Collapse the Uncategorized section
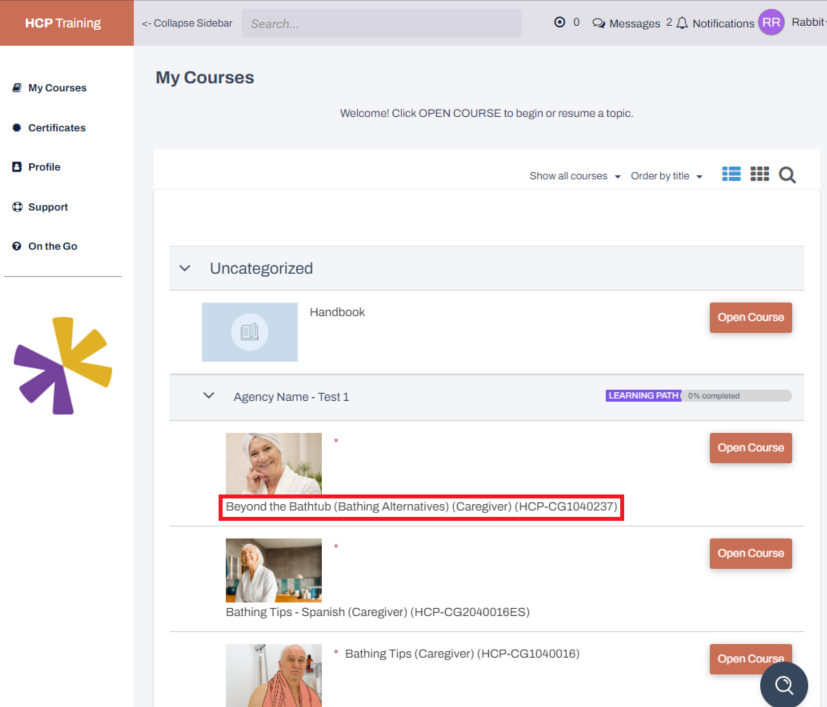The width and height of the screenshot is (827, 707). [x=185, y=268]
